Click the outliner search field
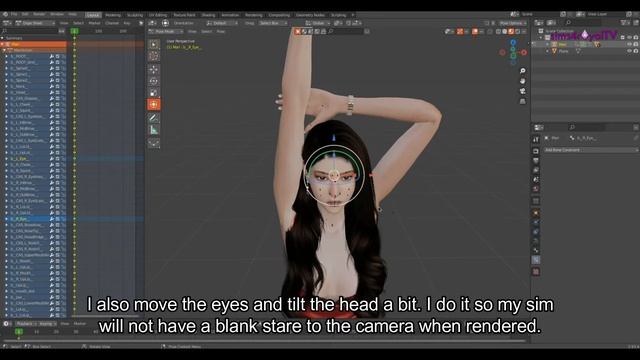The height and width of the screenshot is (360, 640). (x=584, y=23)
